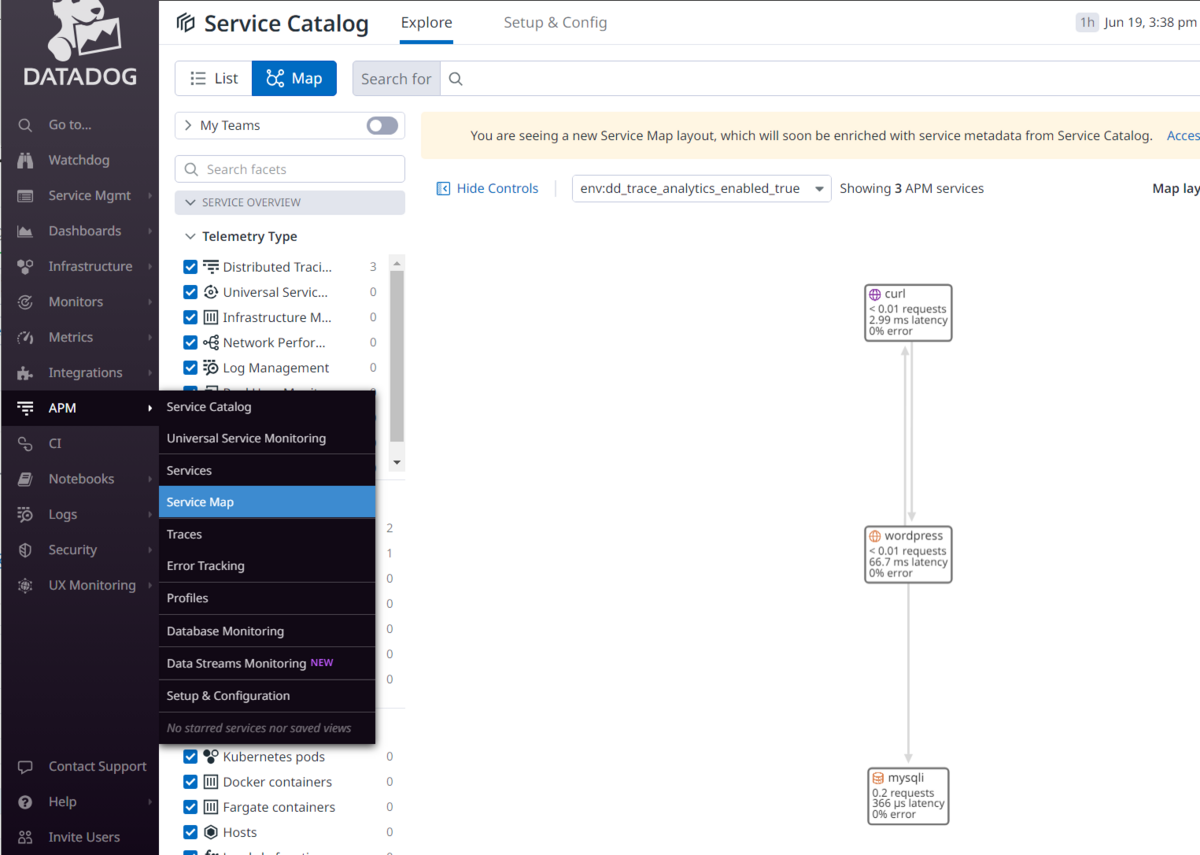This screenshot has height=855, width=1200.
Task: Select Database Monitoring menu item
Action: 267,631
